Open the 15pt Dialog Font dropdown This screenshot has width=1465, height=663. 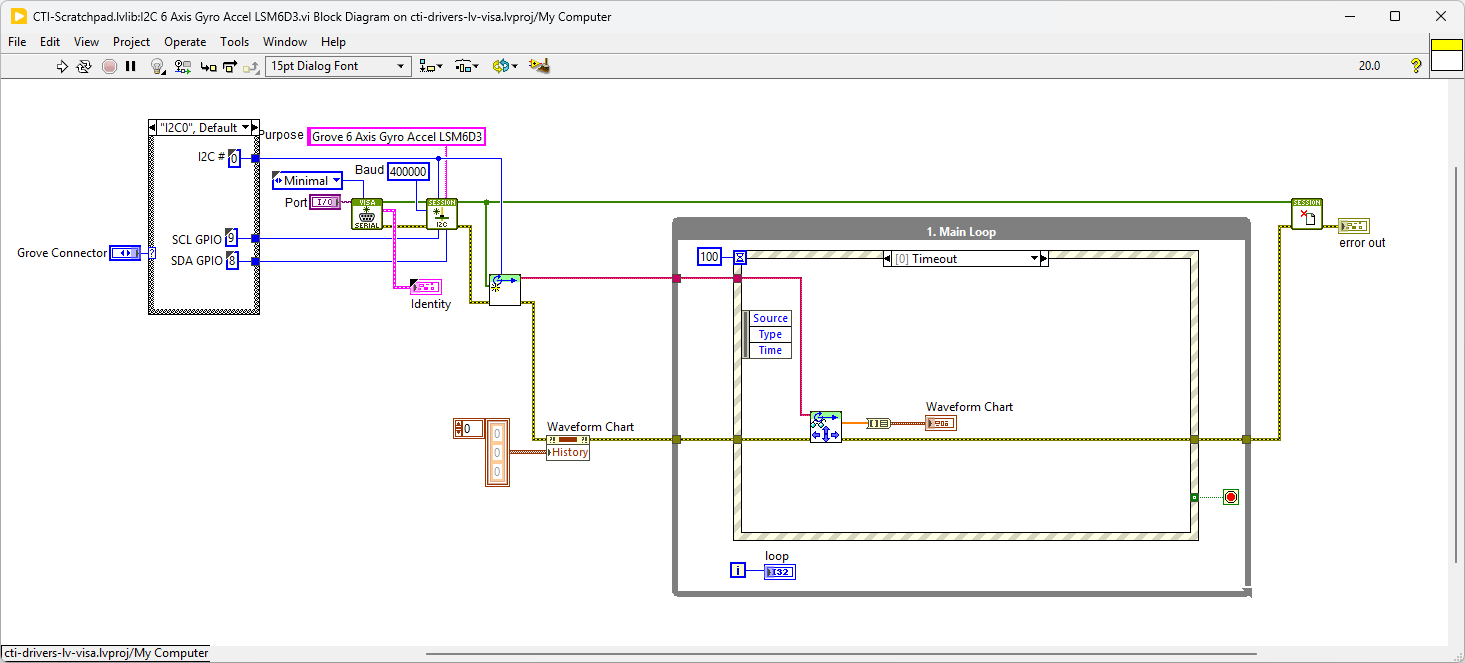coord(338,66)
